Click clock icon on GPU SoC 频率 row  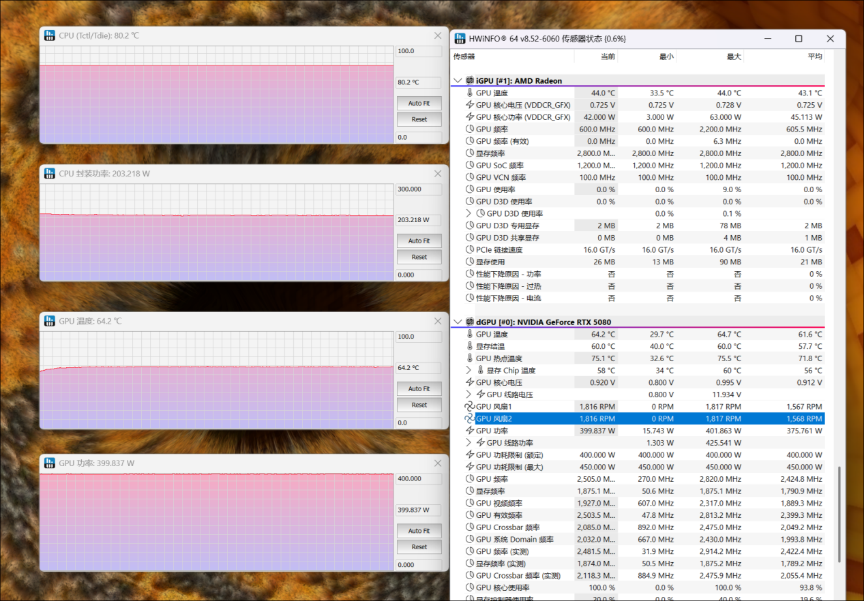coord(470,165)
